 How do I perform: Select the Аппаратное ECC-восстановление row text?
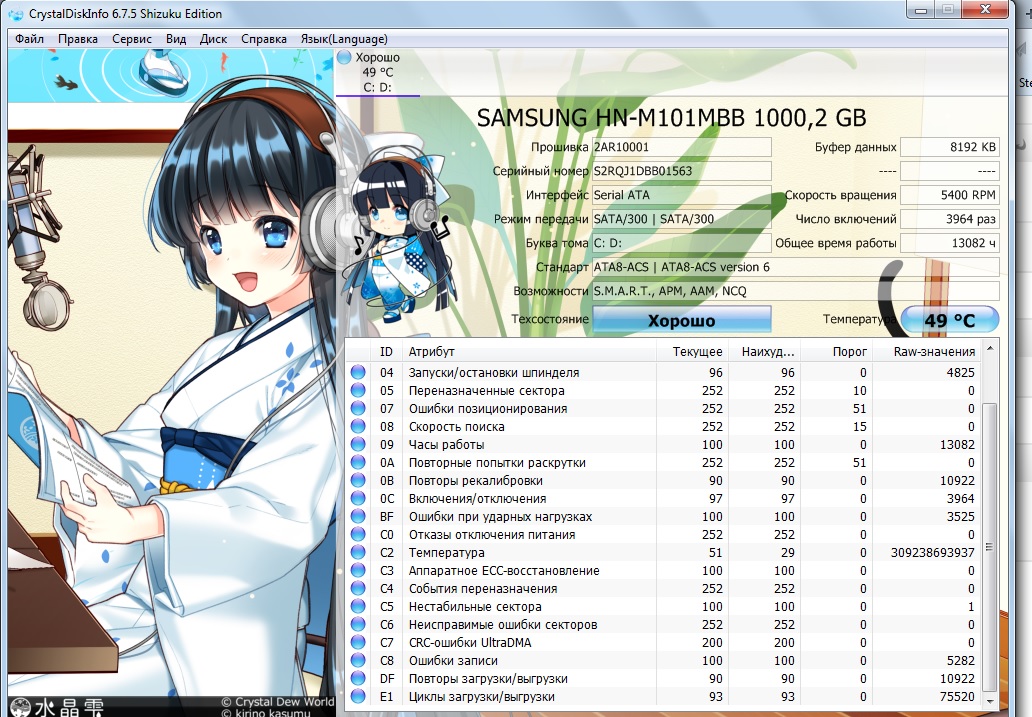(x=503, y=571)
